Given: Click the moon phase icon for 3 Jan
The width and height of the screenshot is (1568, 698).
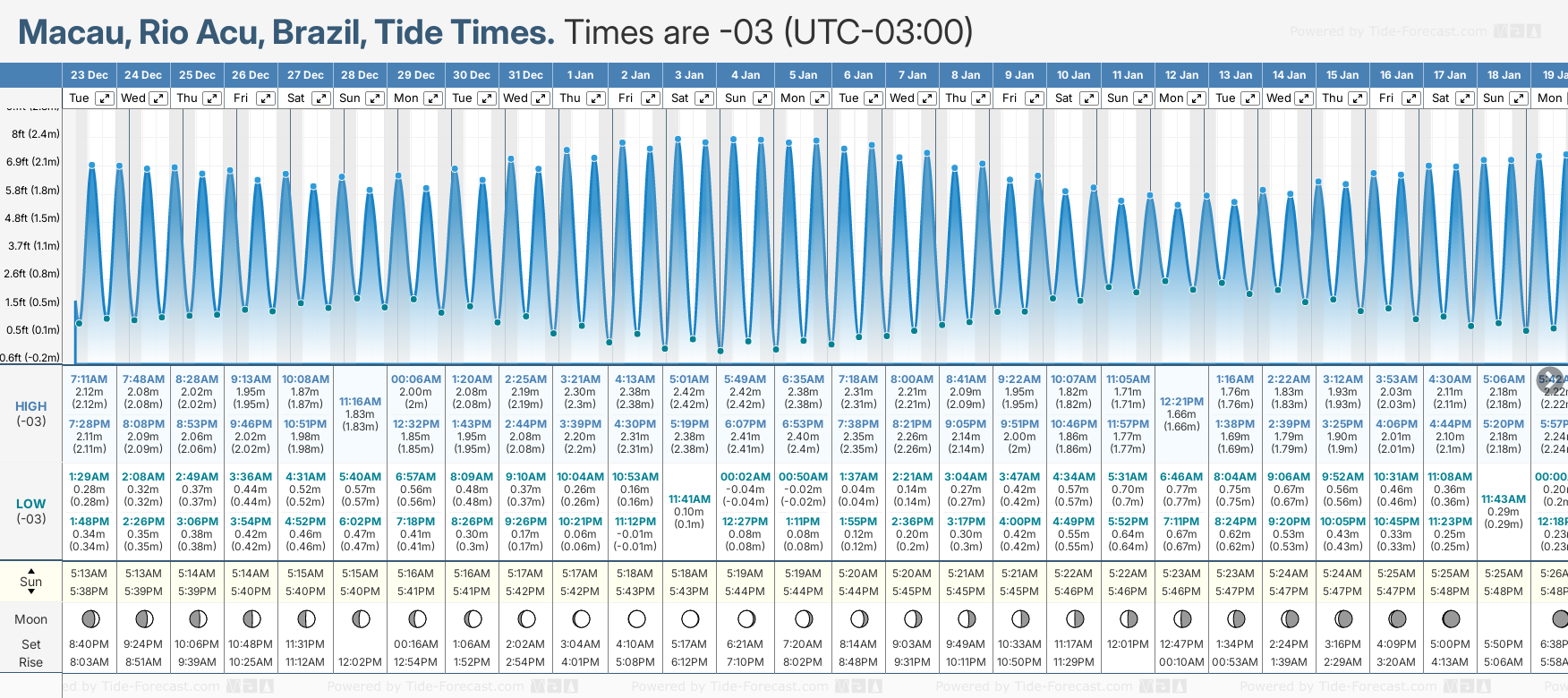Looking at the screenshot, I should click(690, 619).
